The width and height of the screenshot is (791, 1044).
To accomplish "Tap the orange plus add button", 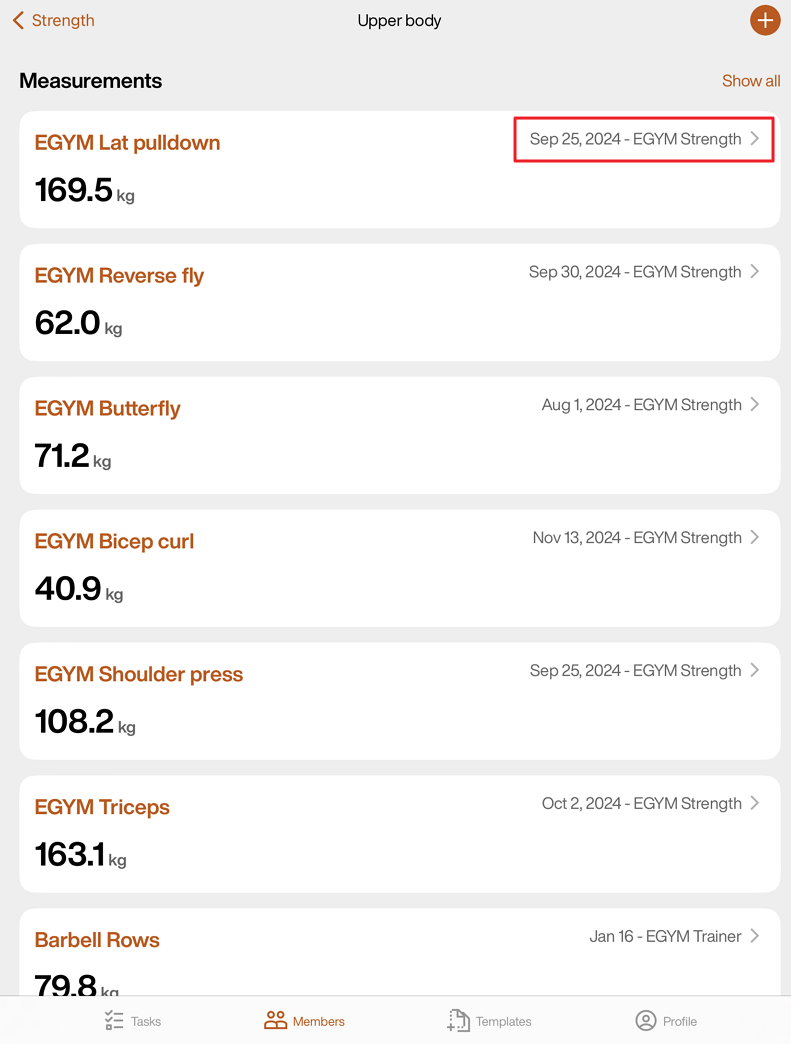I will (765, 20).
